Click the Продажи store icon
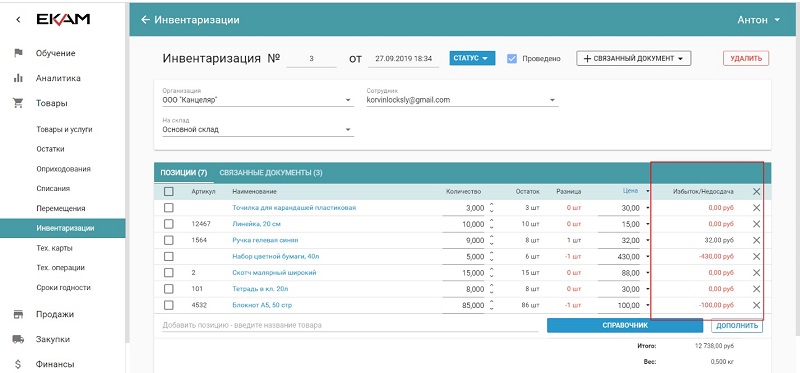Screen dimensions: 800x373 click(18, 314)
